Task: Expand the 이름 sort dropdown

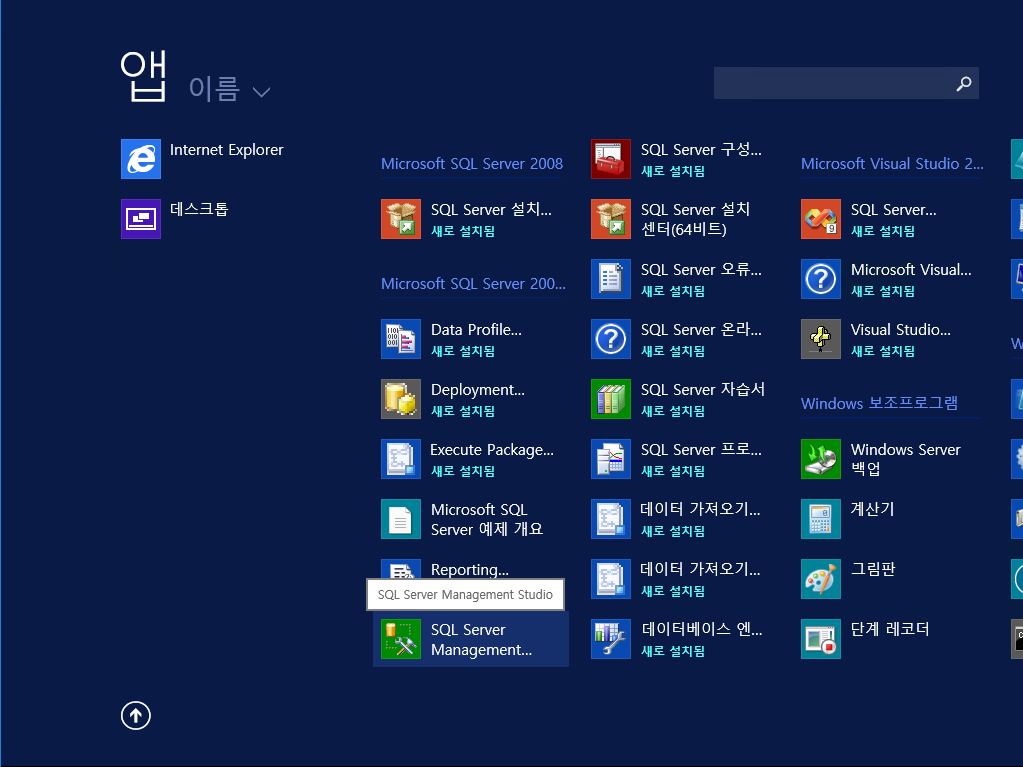Action: (x=229, y=89)
